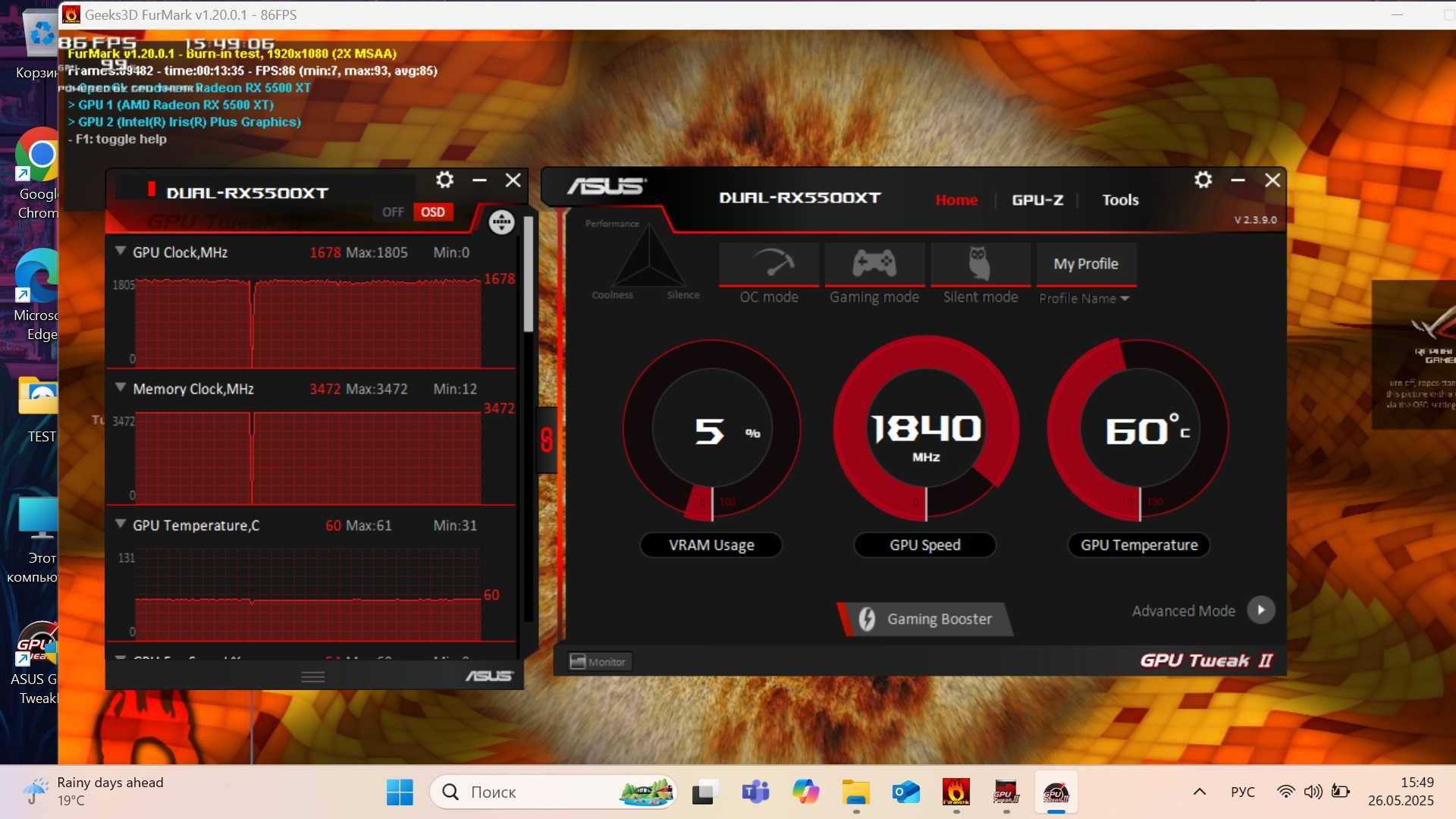
Task: Click the Advanced Mode text
Action: [x=1183, y=611]
